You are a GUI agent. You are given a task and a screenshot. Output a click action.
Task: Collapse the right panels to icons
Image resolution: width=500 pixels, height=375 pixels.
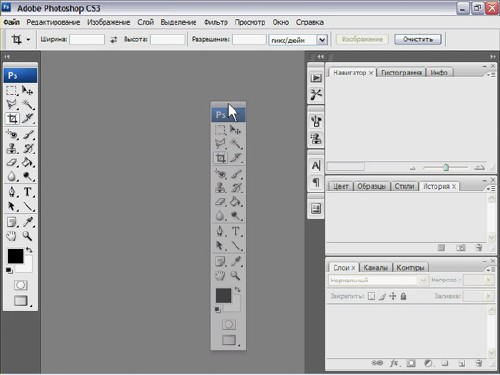coord(493,57)
